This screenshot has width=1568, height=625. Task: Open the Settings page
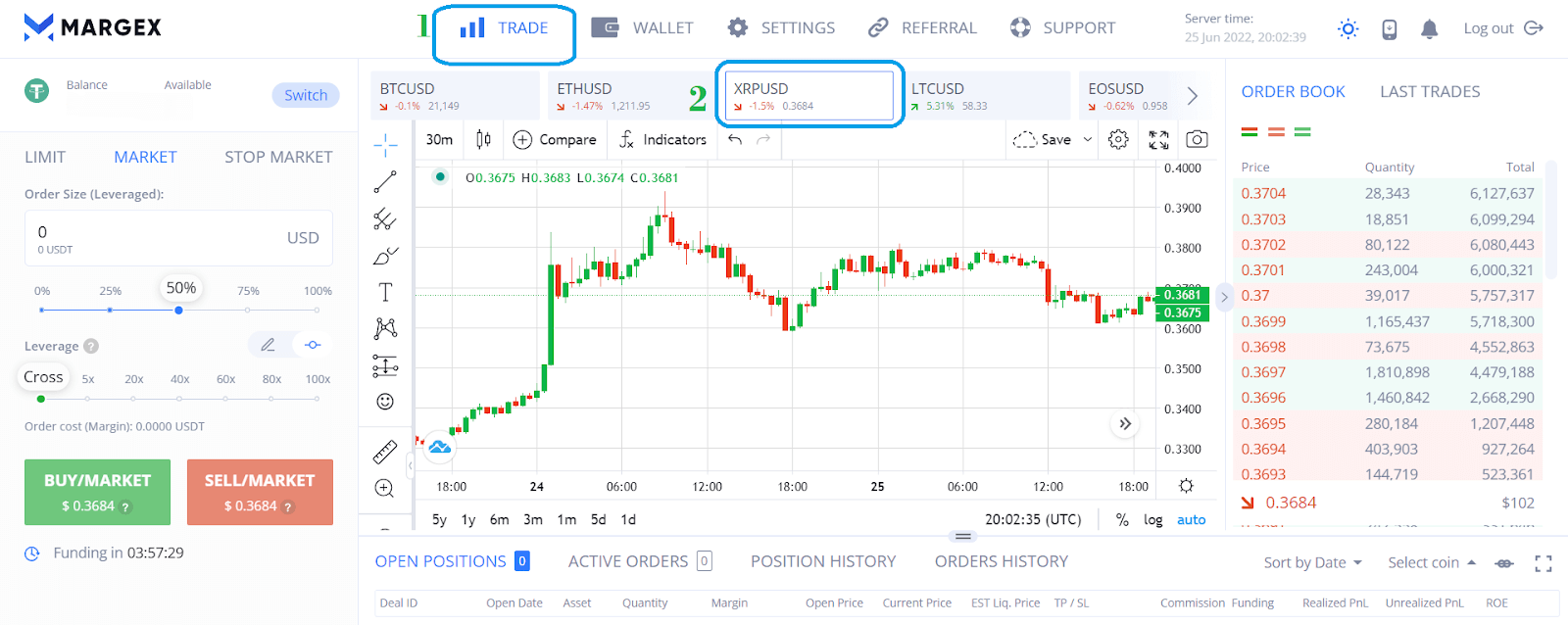pyautogui.click(x=781, y=28)
